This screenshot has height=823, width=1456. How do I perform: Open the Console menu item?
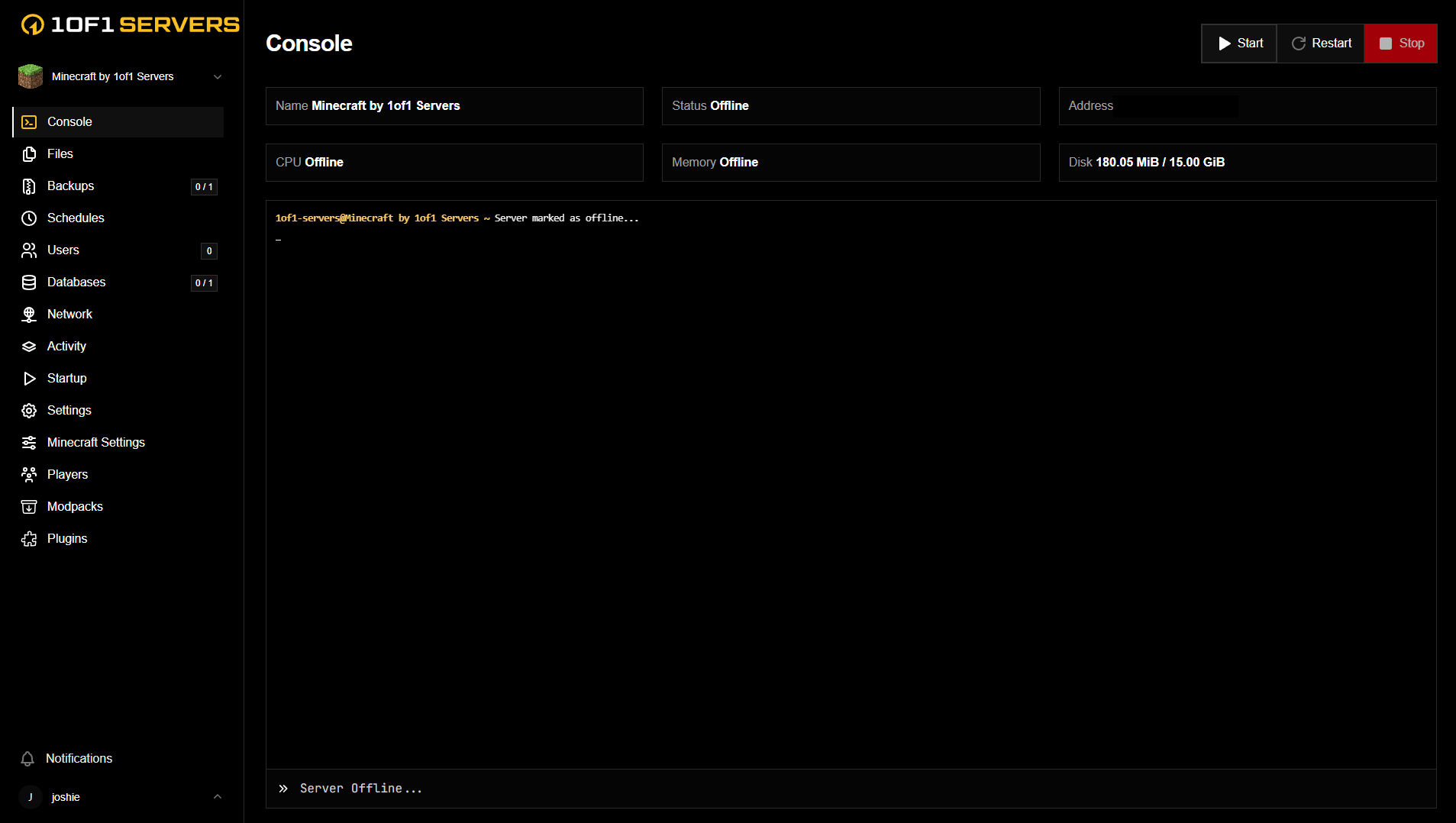click(x=118, y=122)
